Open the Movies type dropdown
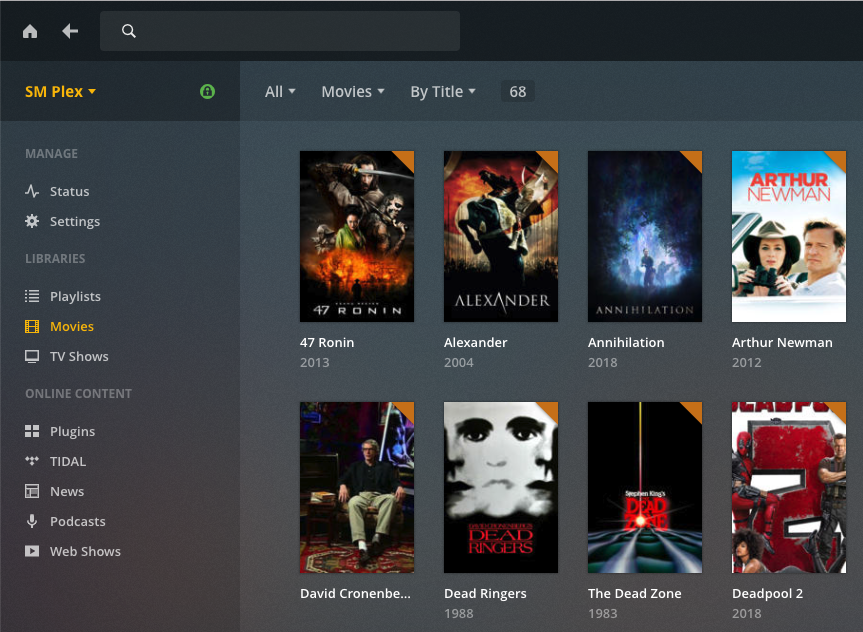The width and height of the screenshot is (863, 632). [353, 91]
